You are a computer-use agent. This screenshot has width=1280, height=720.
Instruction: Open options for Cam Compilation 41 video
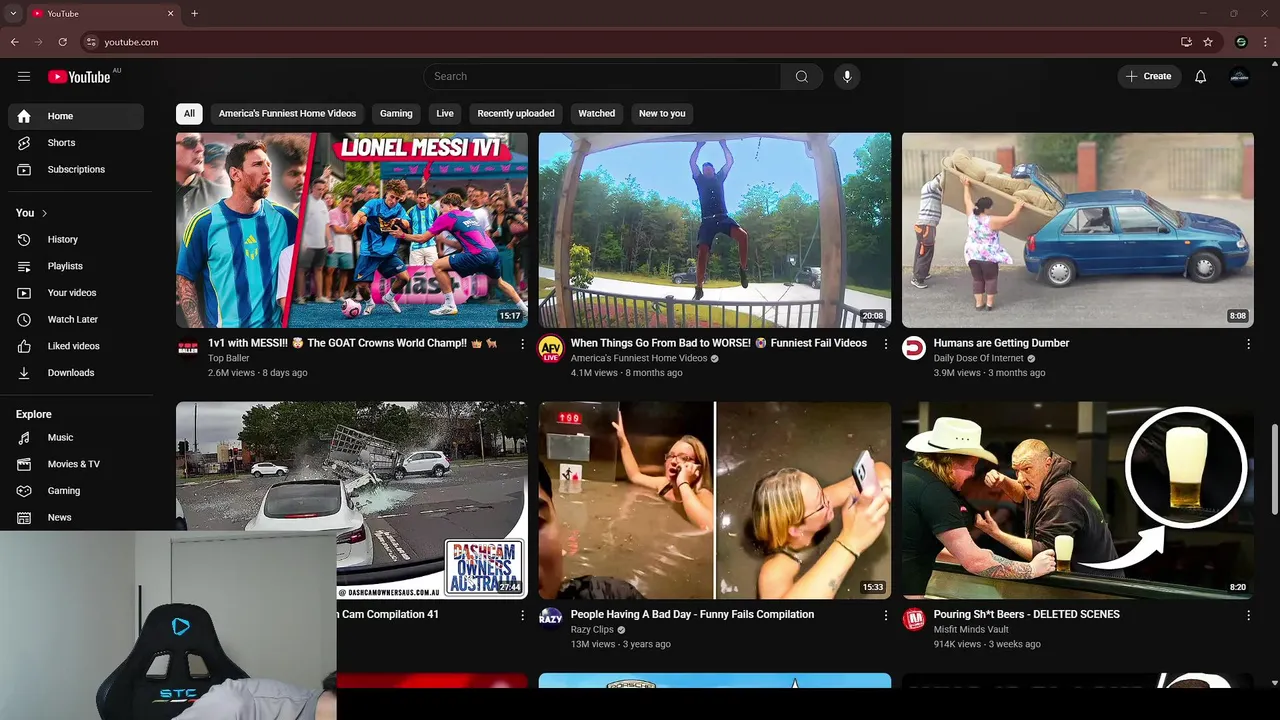[x=522, y=615]
